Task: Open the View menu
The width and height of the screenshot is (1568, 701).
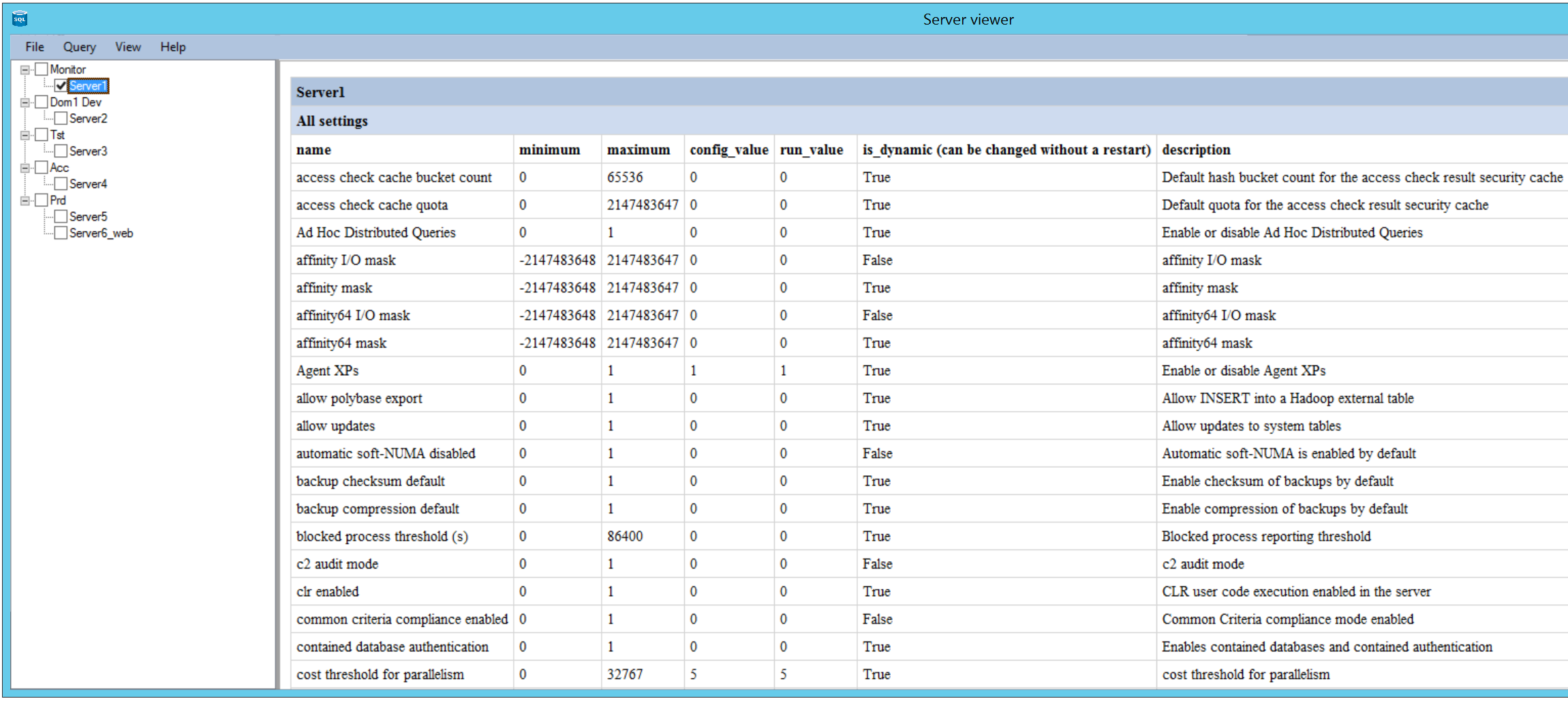Action: [x=127, y=47]
